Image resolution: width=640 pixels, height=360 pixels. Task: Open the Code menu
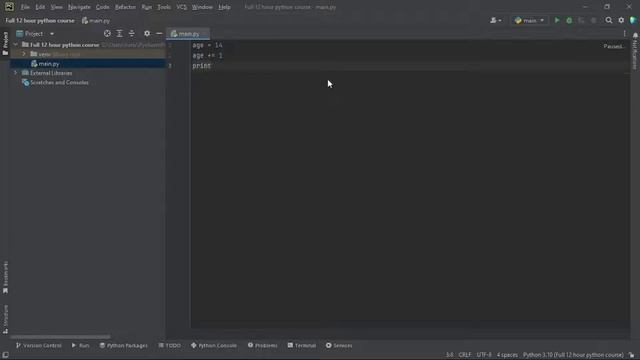102,7
